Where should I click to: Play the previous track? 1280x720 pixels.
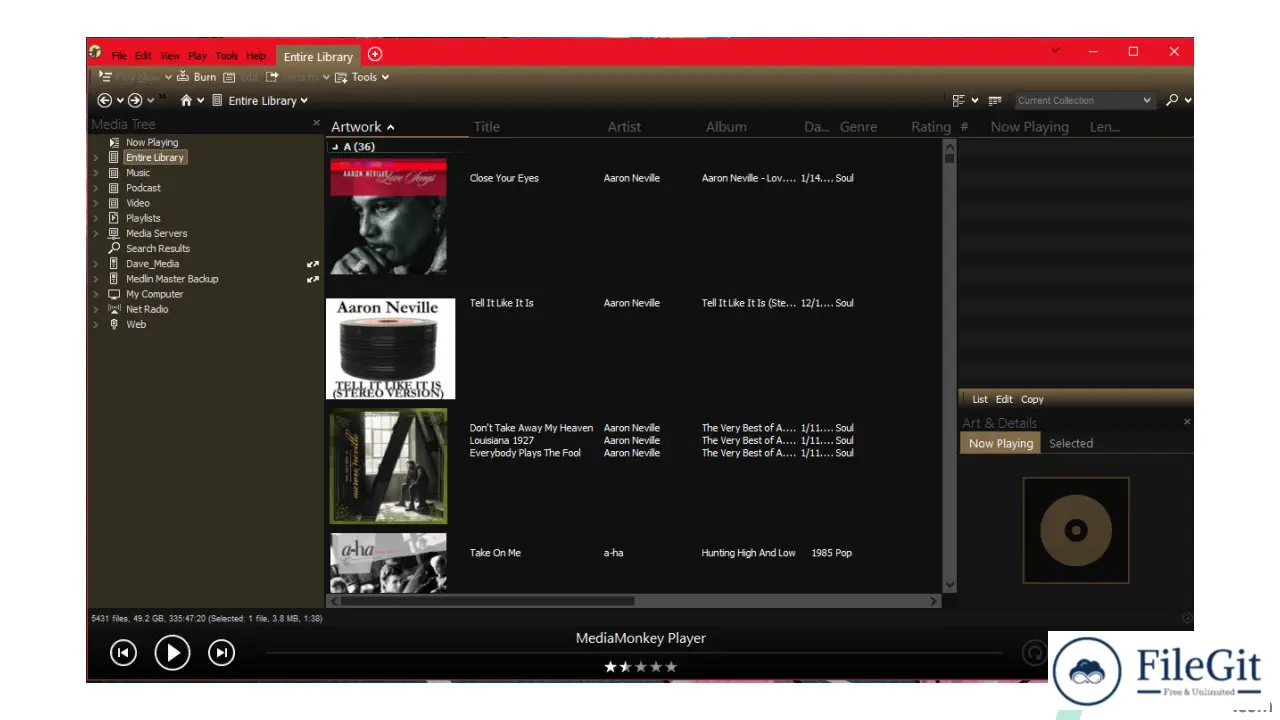pos(123,653)
